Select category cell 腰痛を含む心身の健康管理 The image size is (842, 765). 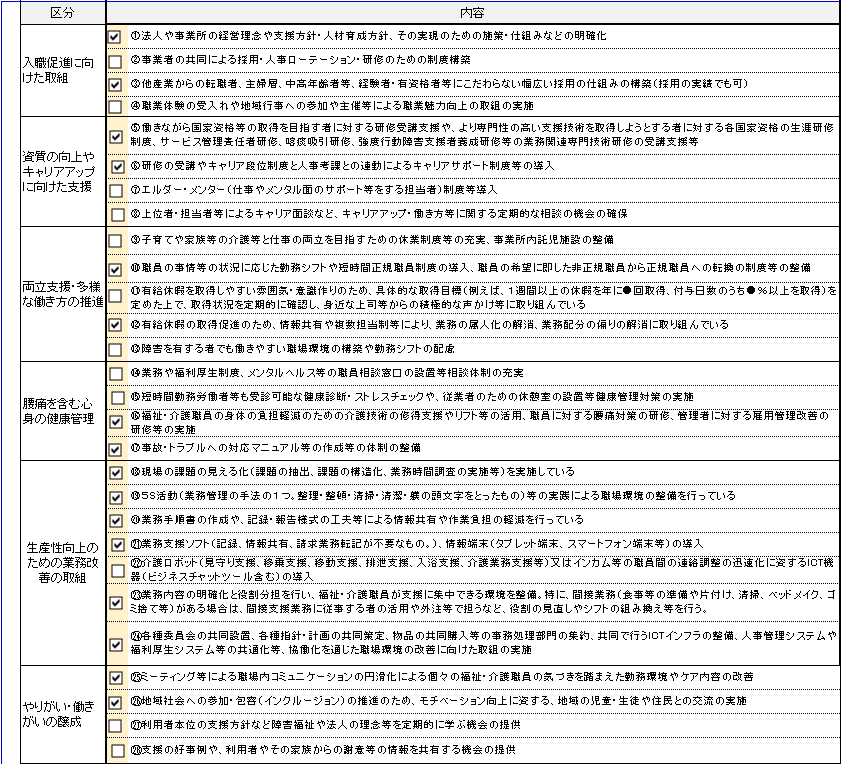63,411
